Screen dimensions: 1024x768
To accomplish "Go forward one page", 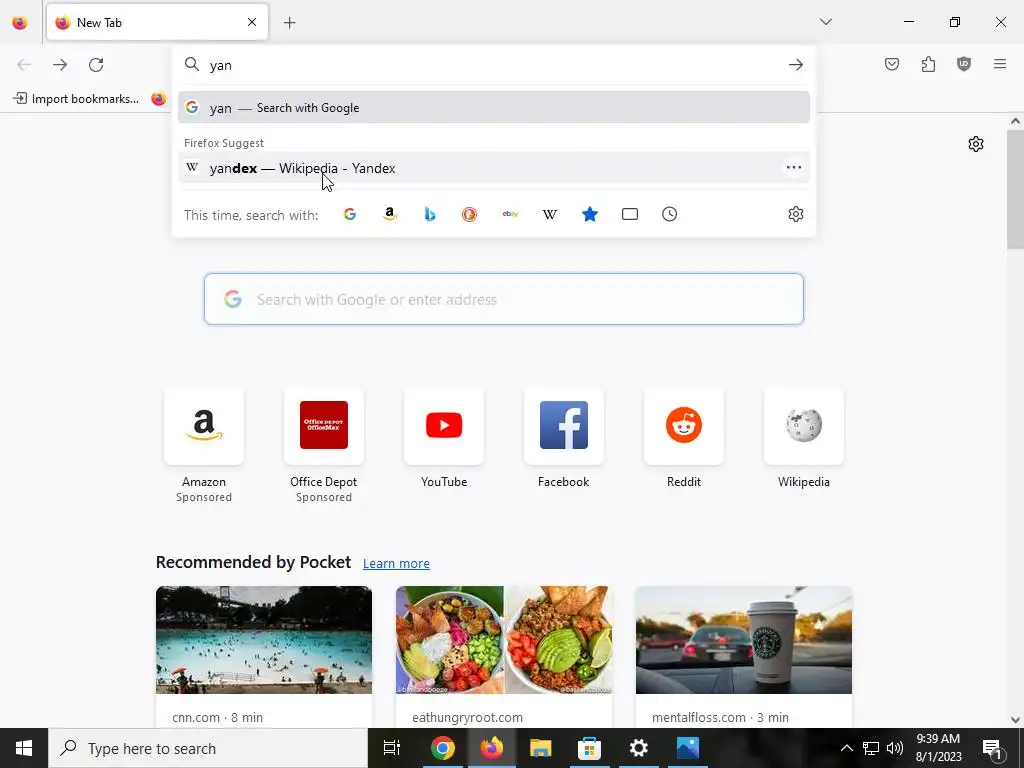I will [60, 65].
